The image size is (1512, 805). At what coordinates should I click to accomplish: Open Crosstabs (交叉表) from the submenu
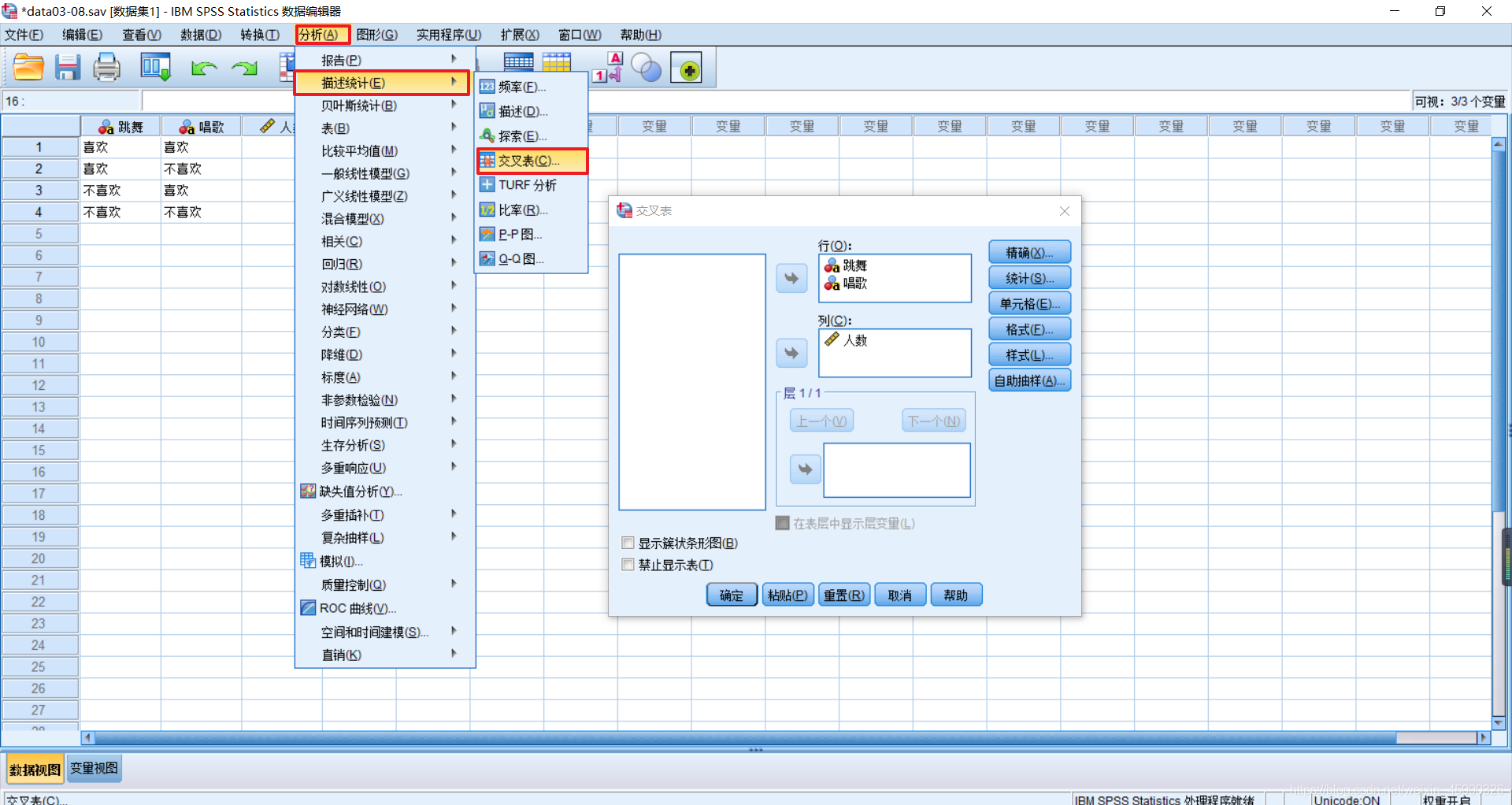(x=532, y=161)
